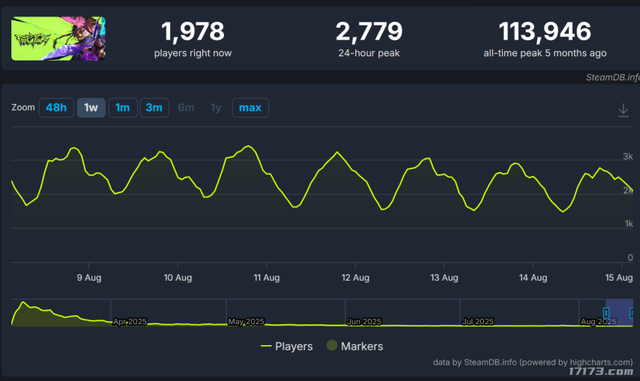Click the left navigator range handle
This screenshot has width=640, height=381.
[x=606, y=313]
